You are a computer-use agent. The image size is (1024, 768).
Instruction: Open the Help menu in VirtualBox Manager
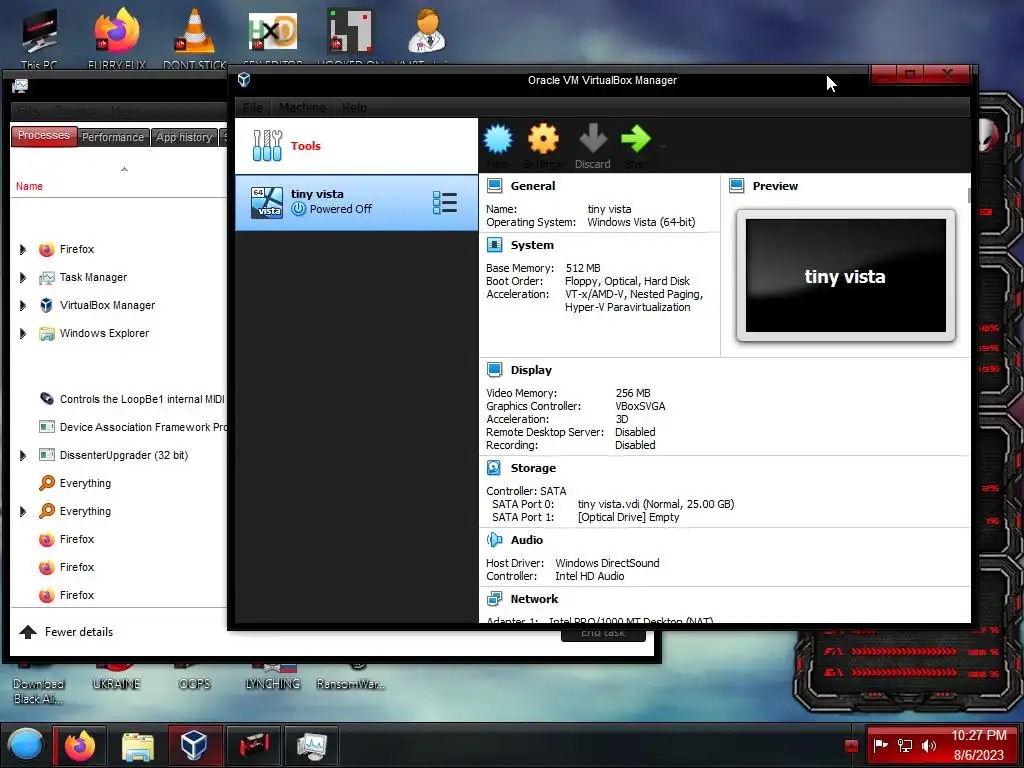point(354,108)
